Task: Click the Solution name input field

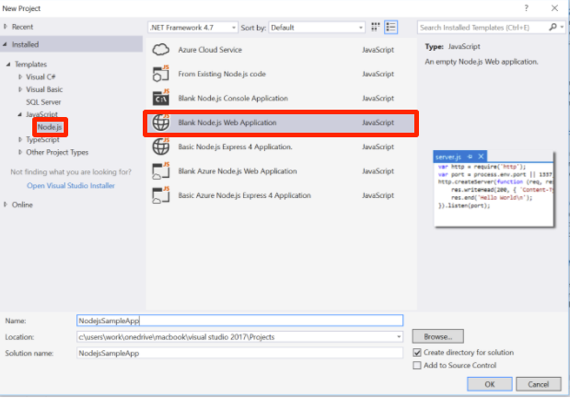Action: click(240, 353)
